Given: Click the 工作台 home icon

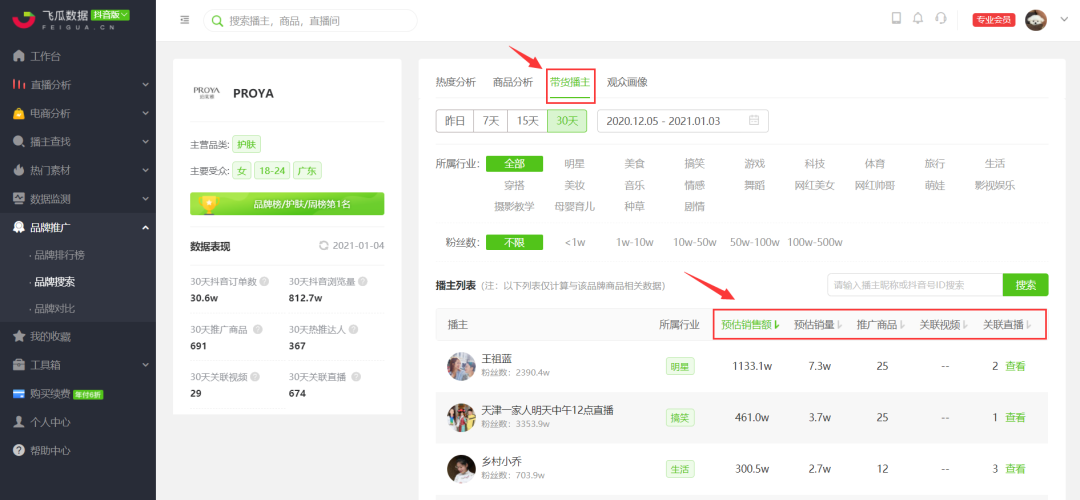Looking at the screenshot, I should coord(19,56).
